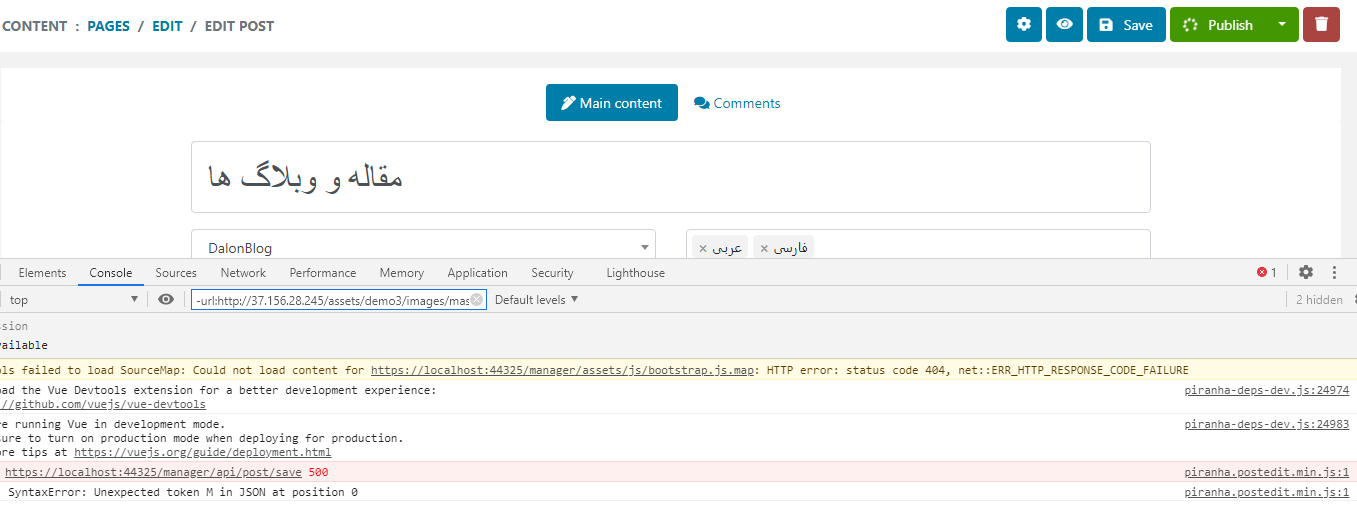Open the JavaScript context top dropdown
Screen dimensions: 1357x519
pos(74,300)
